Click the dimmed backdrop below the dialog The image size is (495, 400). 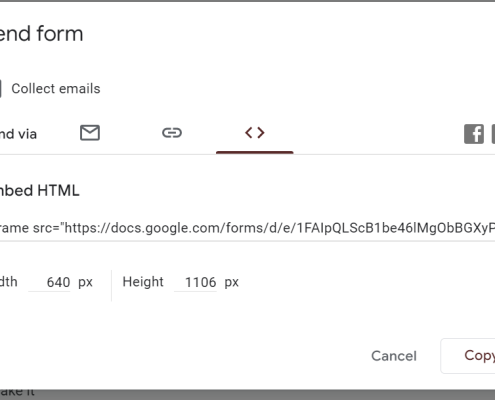tap(247, 395)
